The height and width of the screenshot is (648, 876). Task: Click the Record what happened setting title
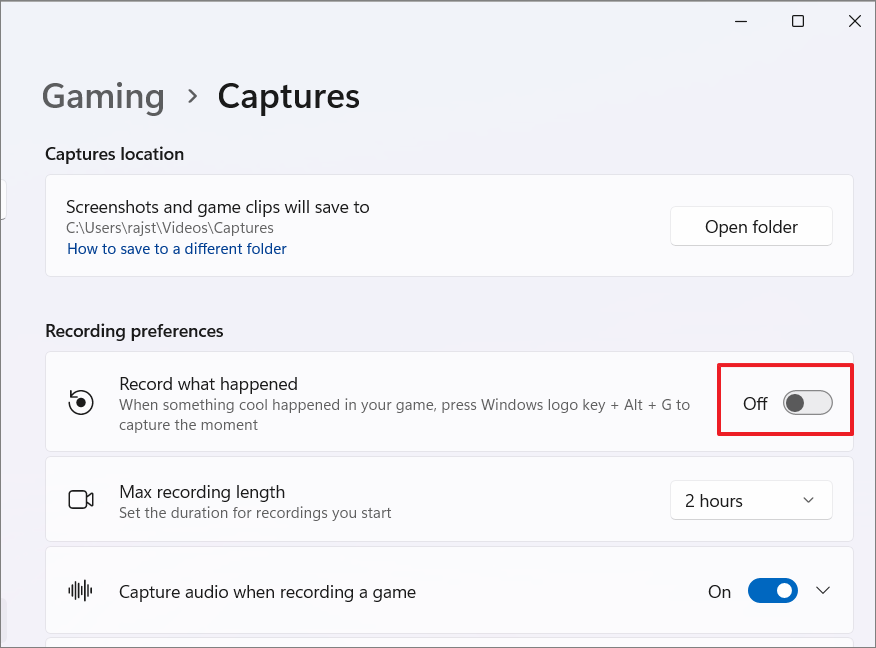pos(208,384)
